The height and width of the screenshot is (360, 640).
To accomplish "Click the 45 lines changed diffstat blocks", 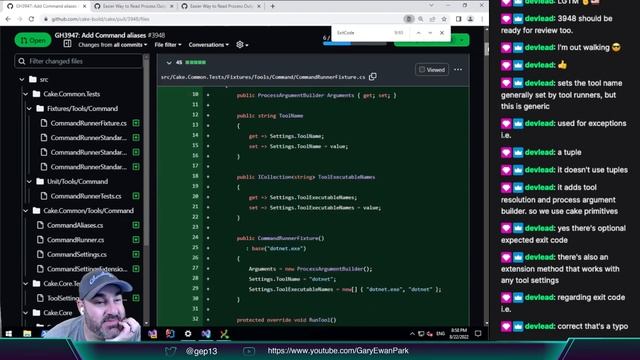I will click(196, 62).
